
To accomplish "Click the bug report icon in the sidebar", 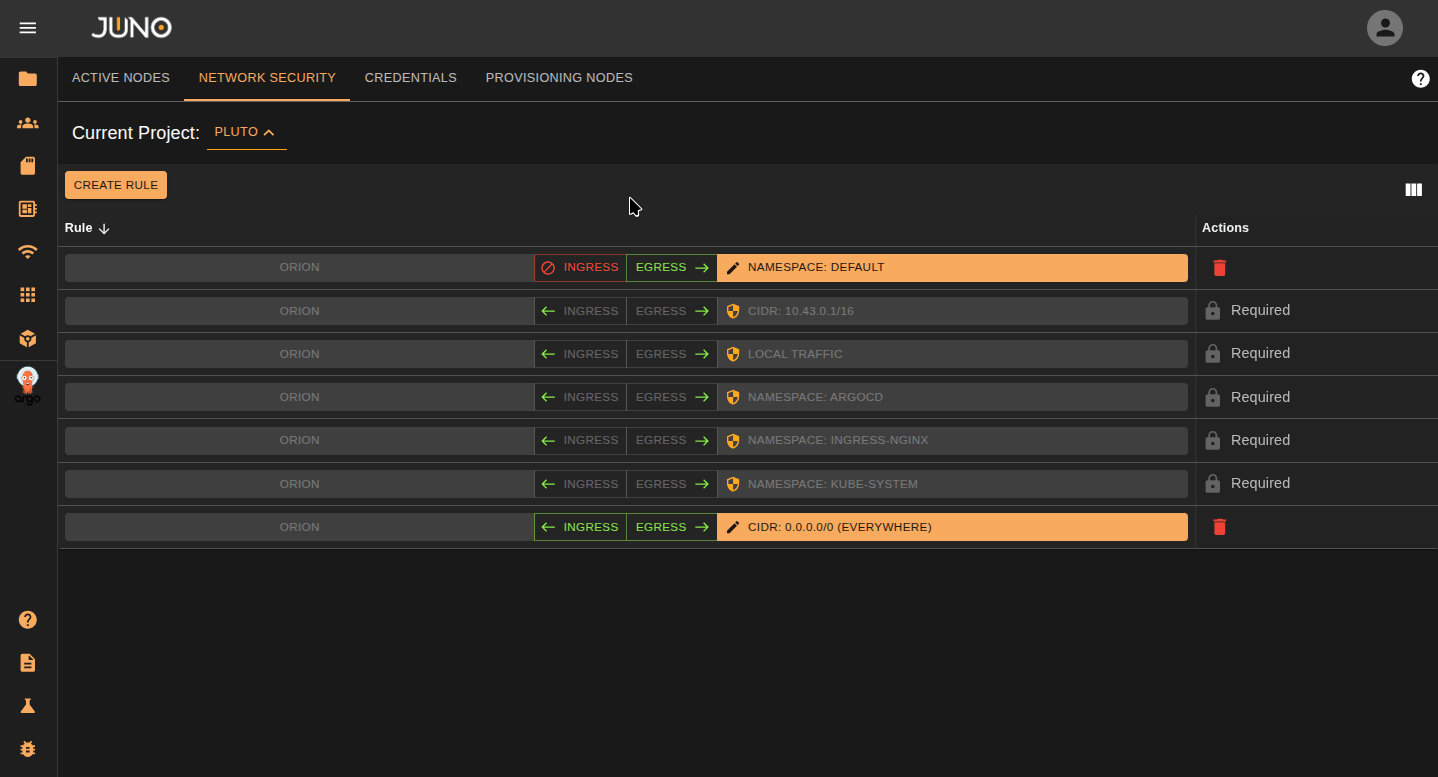I will (28, 748).
